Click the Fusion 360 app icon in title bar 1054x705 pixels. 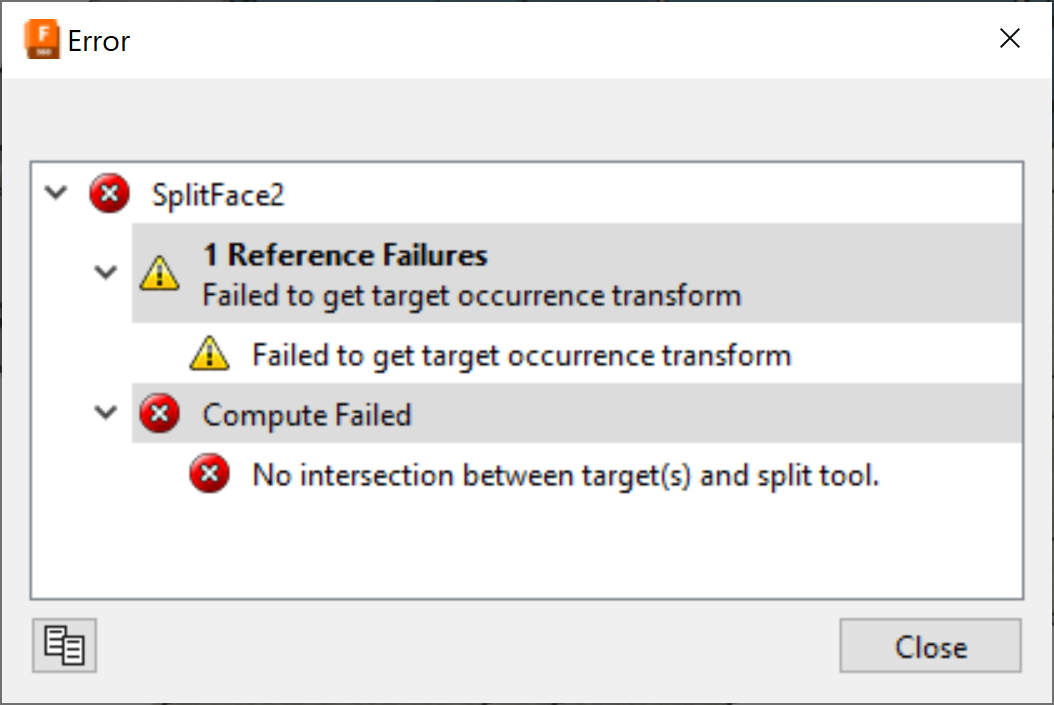click(x=42, y=41)
